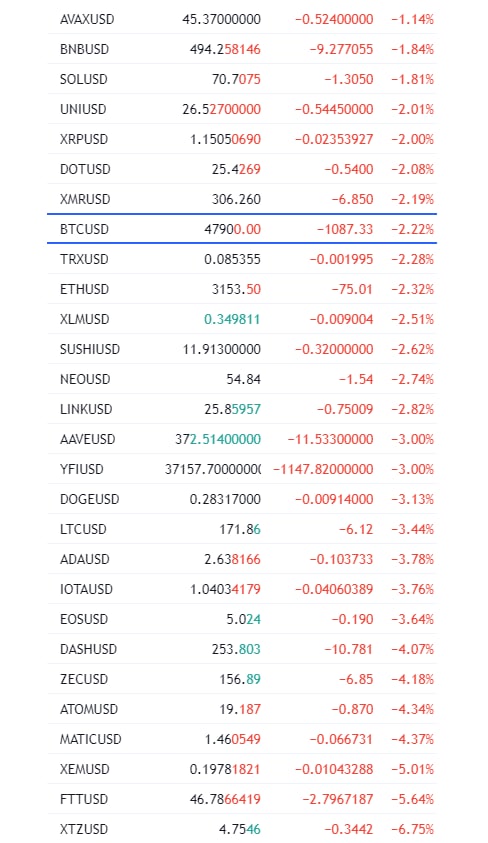Select the DOTUSD symbol
The height and width of the screenshot is (843, 488).
click(85, 169)
